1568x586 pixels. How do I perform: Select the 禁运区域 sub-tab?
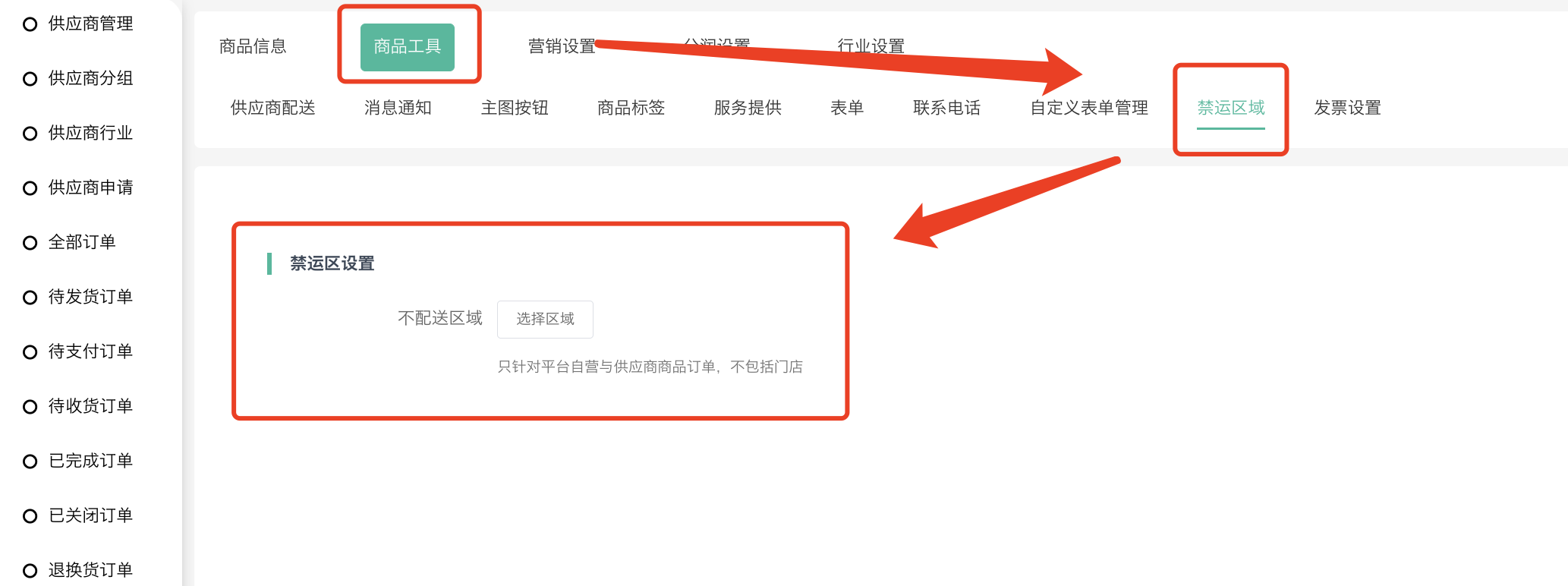(x=1231, y=108)
